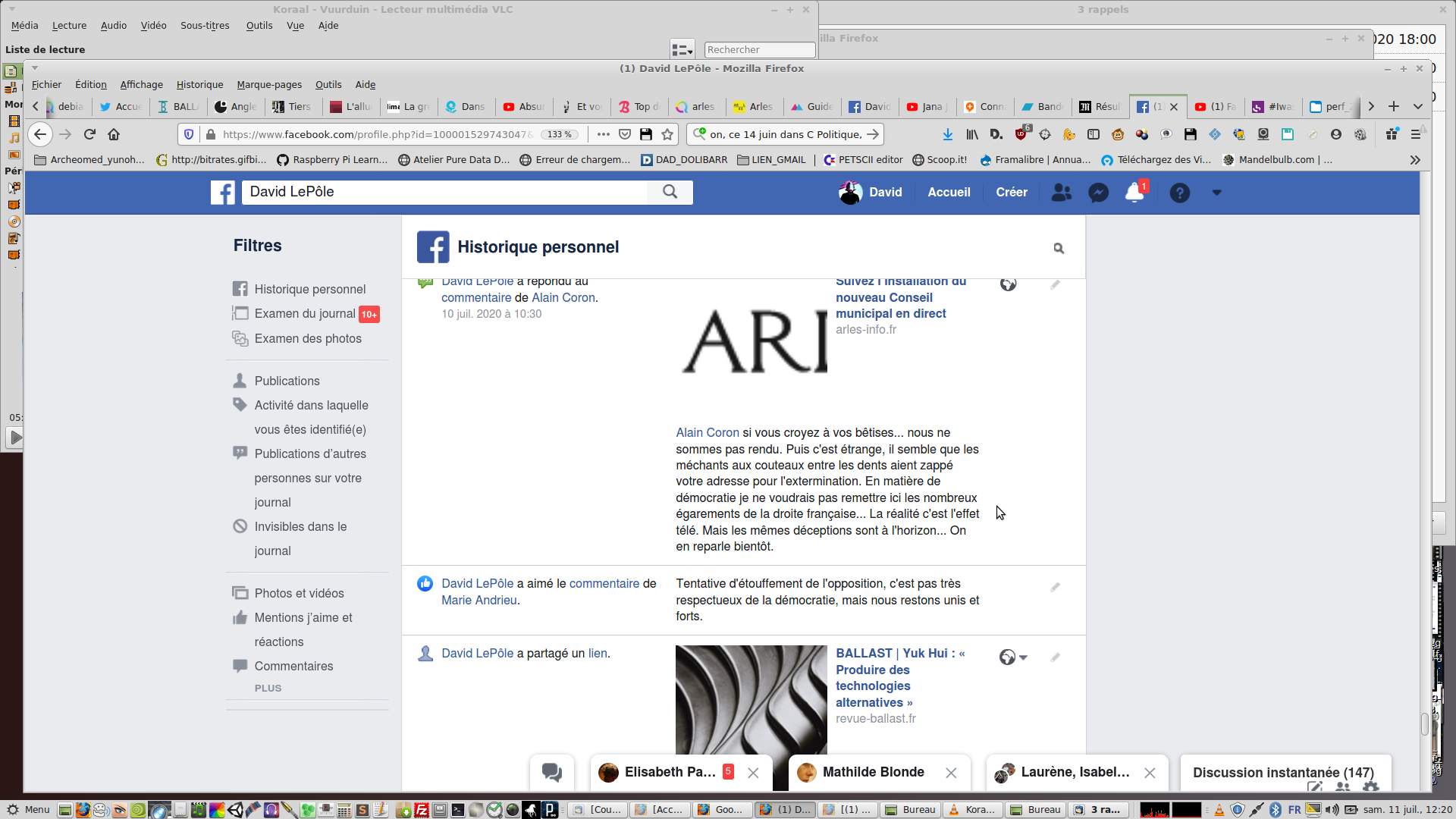Click PLUS to show more filters

point(268,688)
